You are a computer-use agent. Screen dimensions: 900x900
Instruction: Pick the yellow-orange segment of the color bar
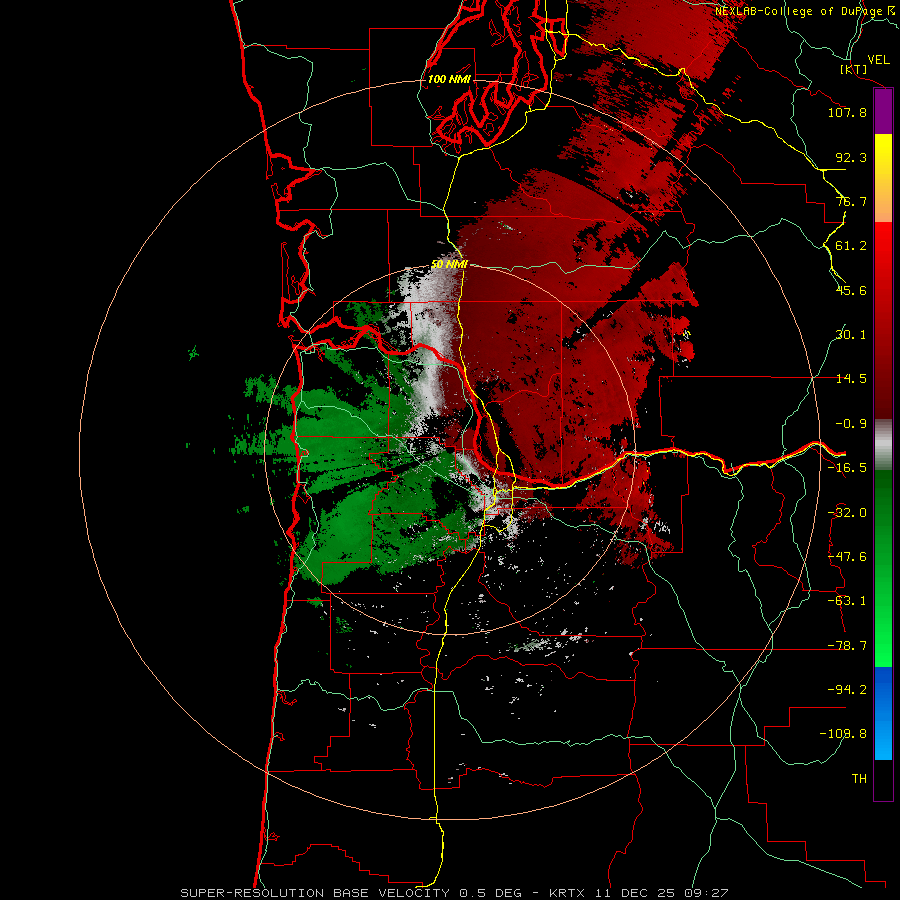tap(883, 179)
